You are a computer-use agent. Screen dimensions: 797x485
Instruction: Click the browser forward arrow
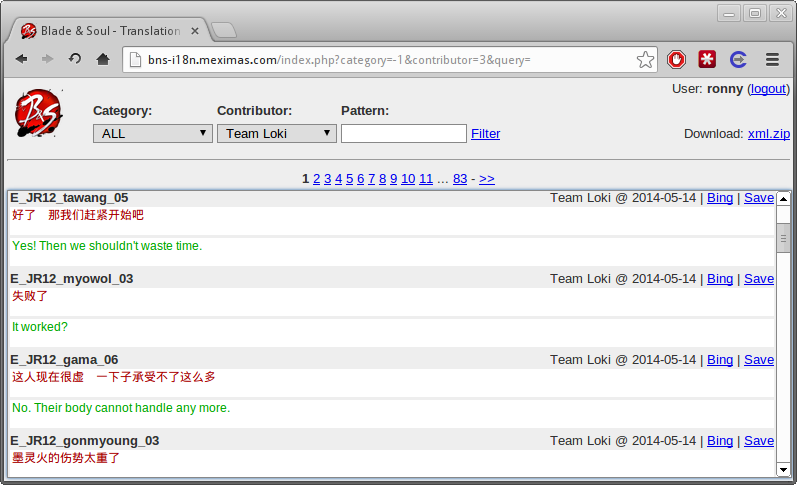click(x=48, y=59)
